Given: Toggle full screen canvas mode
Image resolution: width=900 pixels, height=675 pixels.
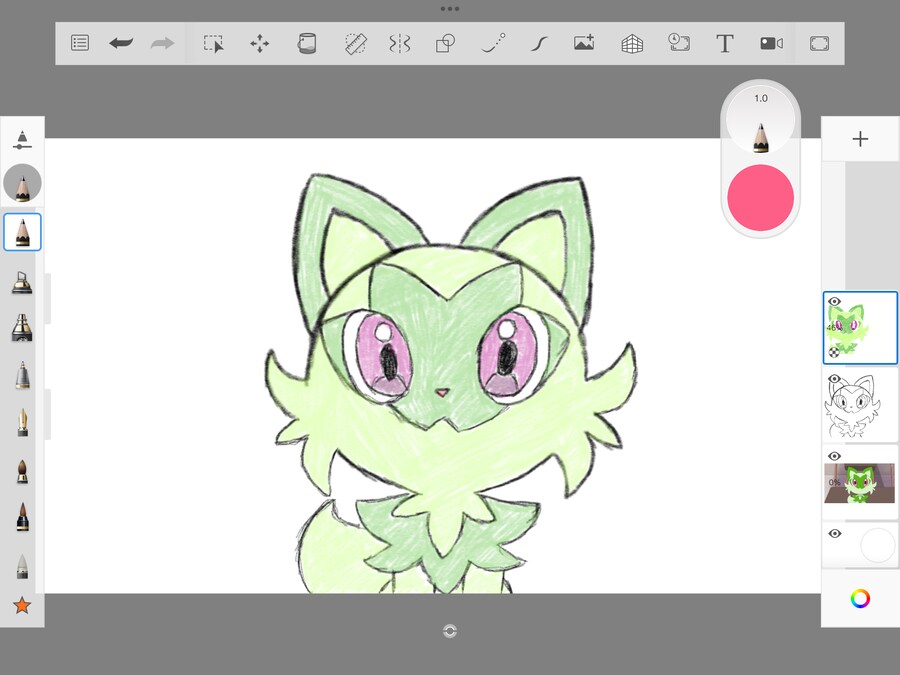Looking at the screenshot, I should [819, 44].
